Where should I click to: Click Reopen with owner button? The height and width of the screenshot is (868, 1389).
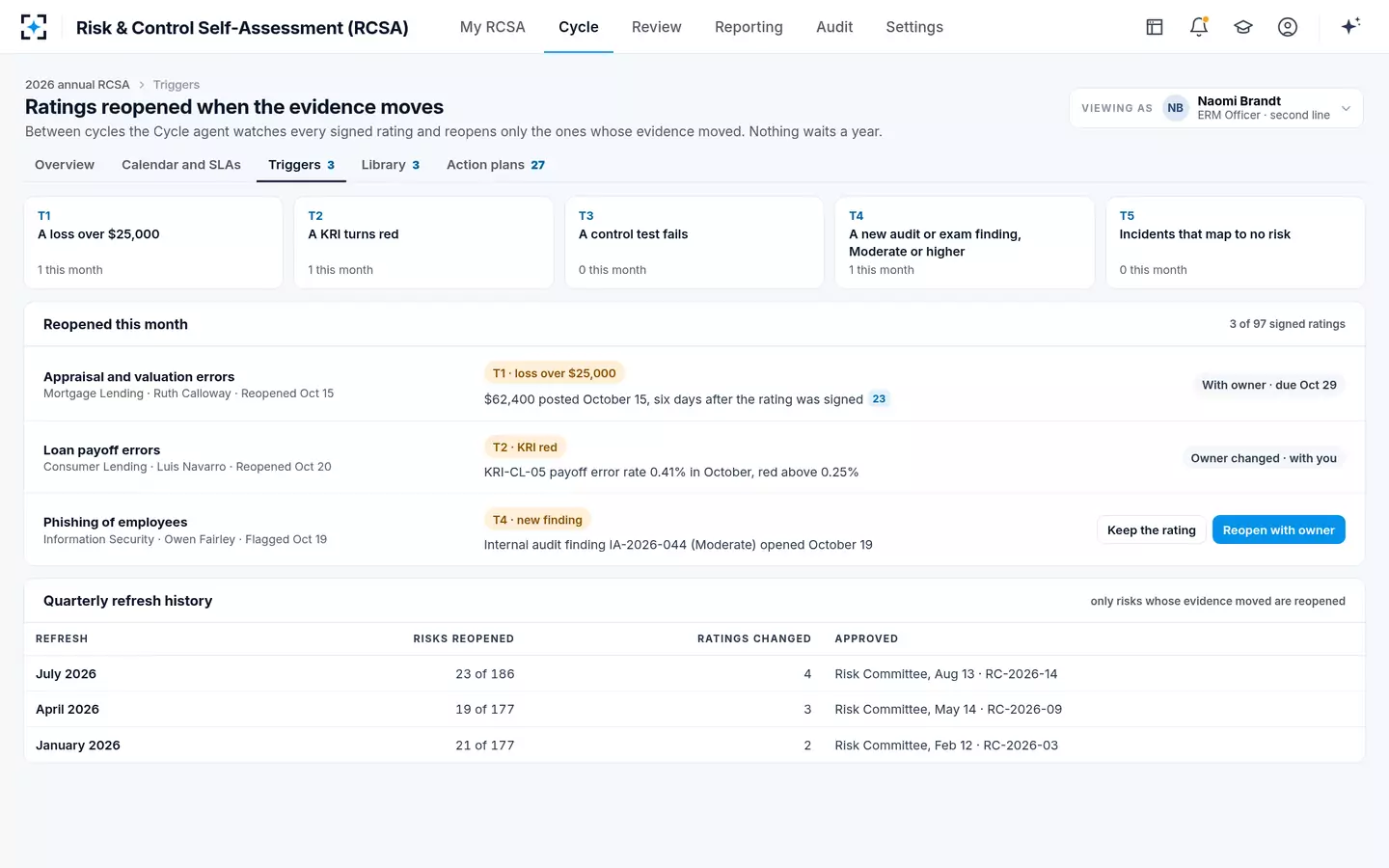[1279, 529]
